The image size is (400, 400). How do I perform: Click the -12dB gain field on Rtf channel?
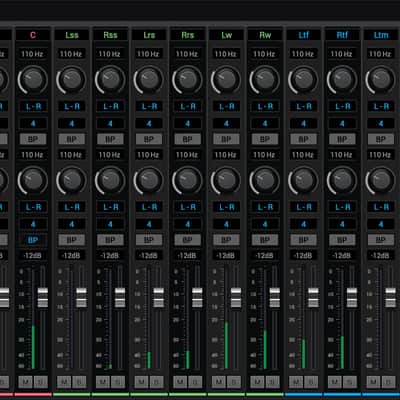342,256
